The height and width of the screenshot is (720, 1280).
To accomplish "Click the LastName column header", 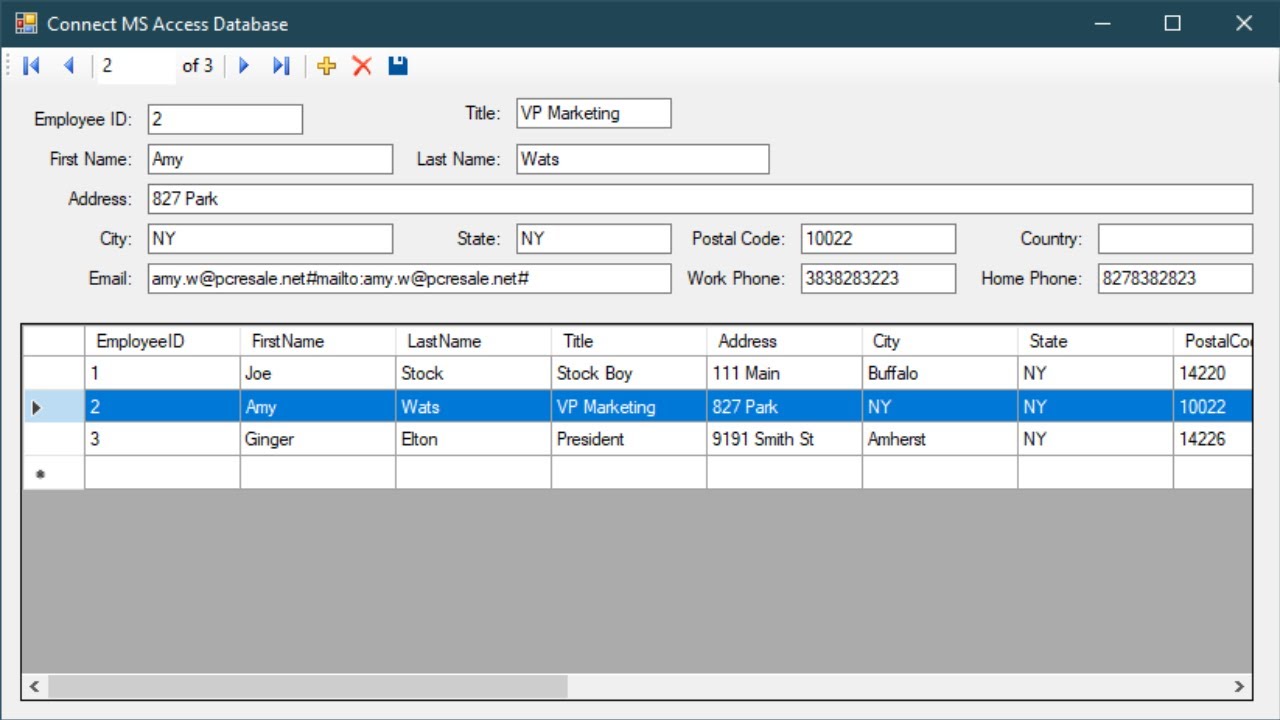I will [x=473, y=341].
